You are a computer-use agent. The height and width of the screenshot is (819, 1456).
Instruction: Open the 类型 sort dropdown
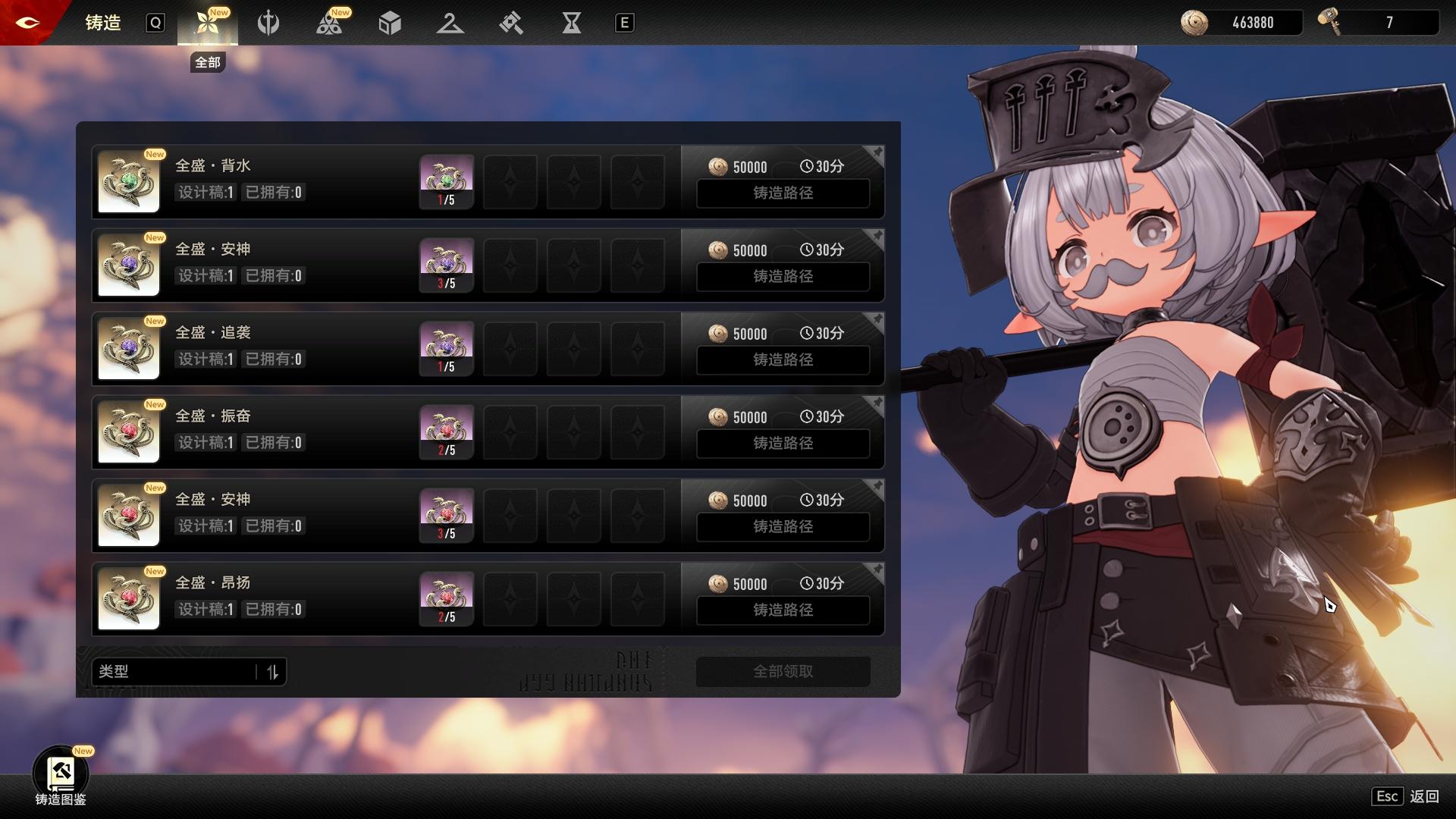click(x=174, y=672)
